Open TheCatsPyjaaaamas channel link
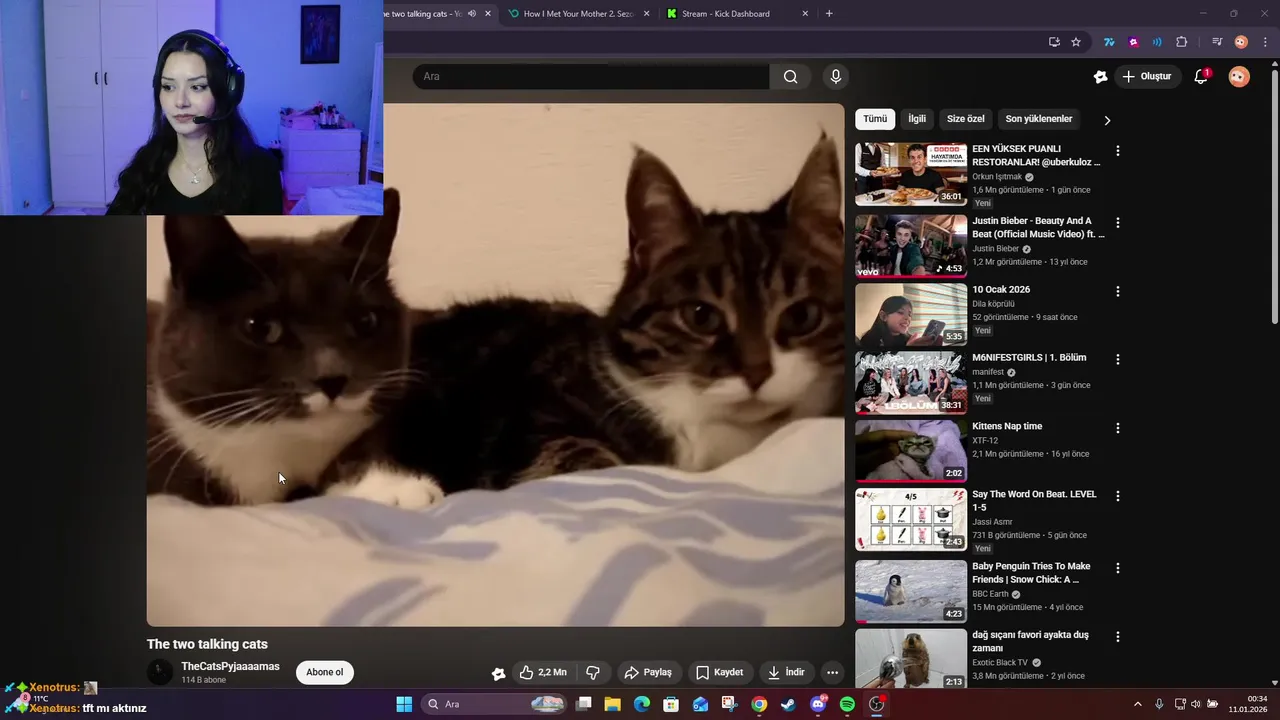This screenshot has width=1280, height=720. pos(230,666)
